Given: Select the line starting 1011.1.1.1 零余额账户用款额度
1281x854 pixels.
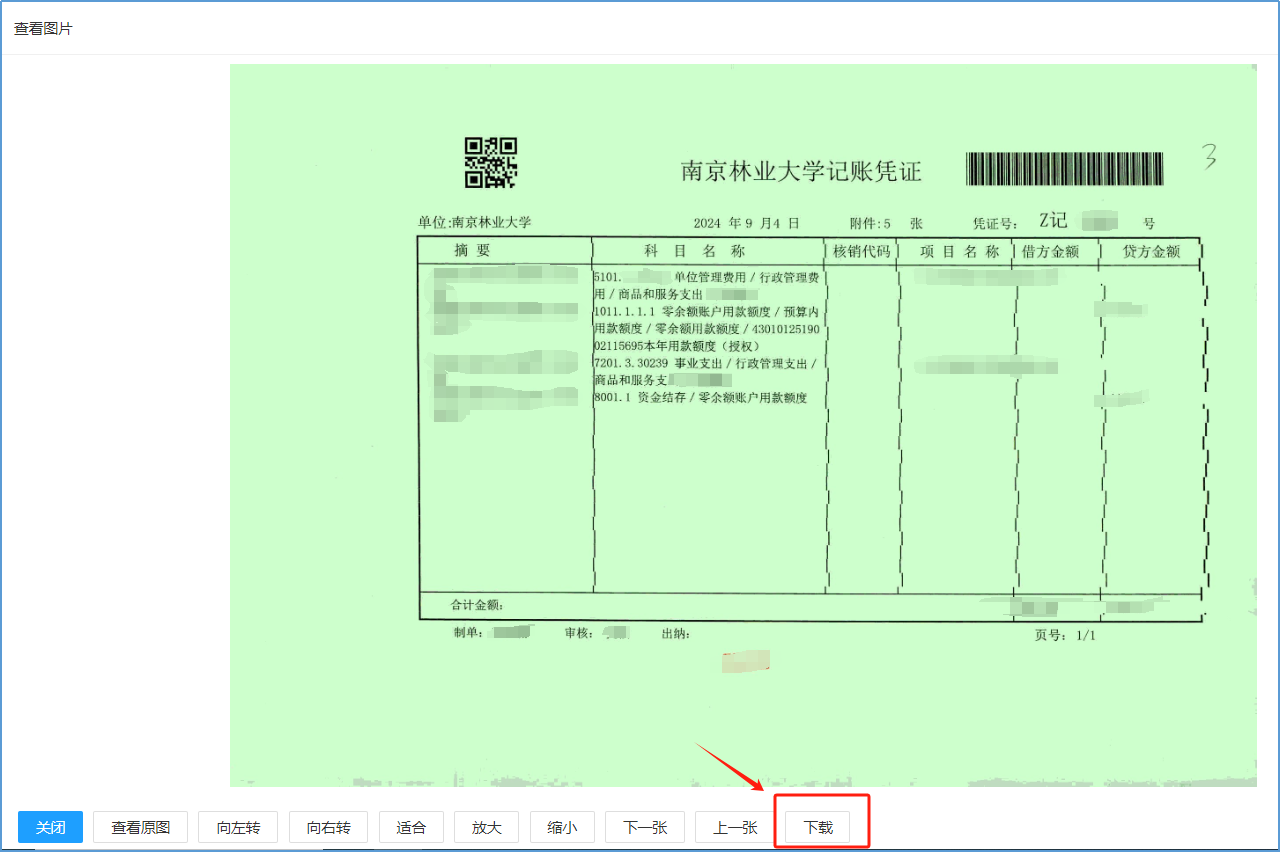Looking at the screenshot, I should click(x=706, y=312).
